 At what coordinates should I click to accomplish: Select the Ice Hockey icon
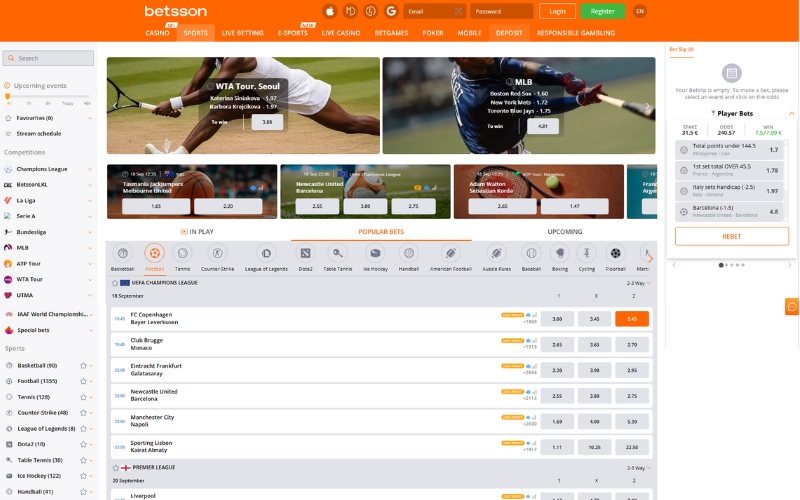point(376,253)
